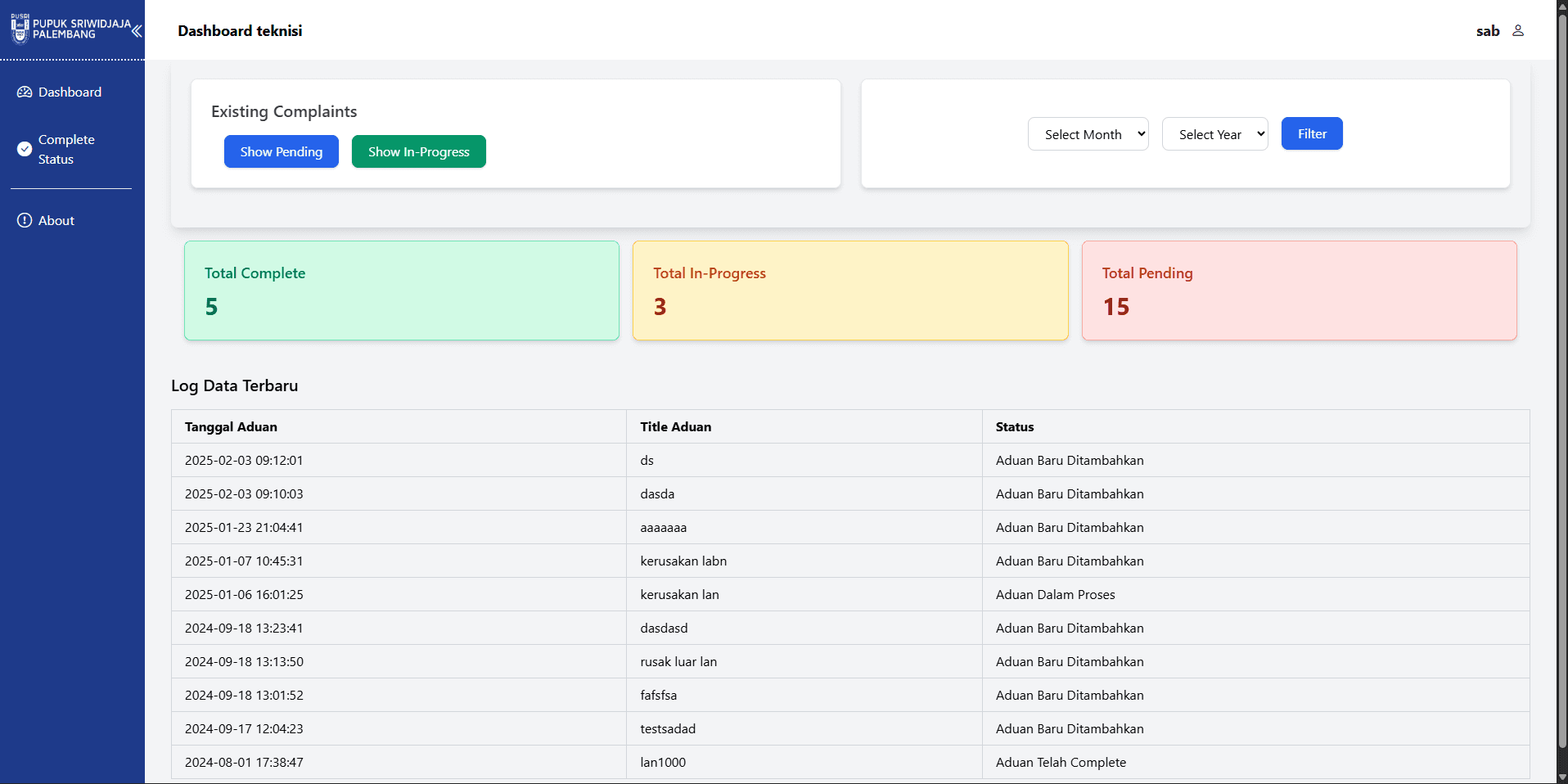Open the About menu entry
Screen dimensions: 1568x784
(56, 221)
